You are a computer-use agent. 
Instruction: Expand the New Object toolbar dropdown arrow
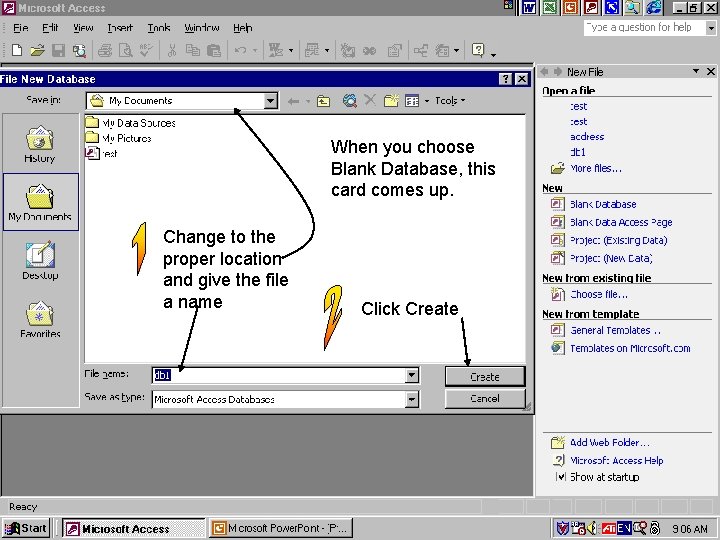[456, 50]
